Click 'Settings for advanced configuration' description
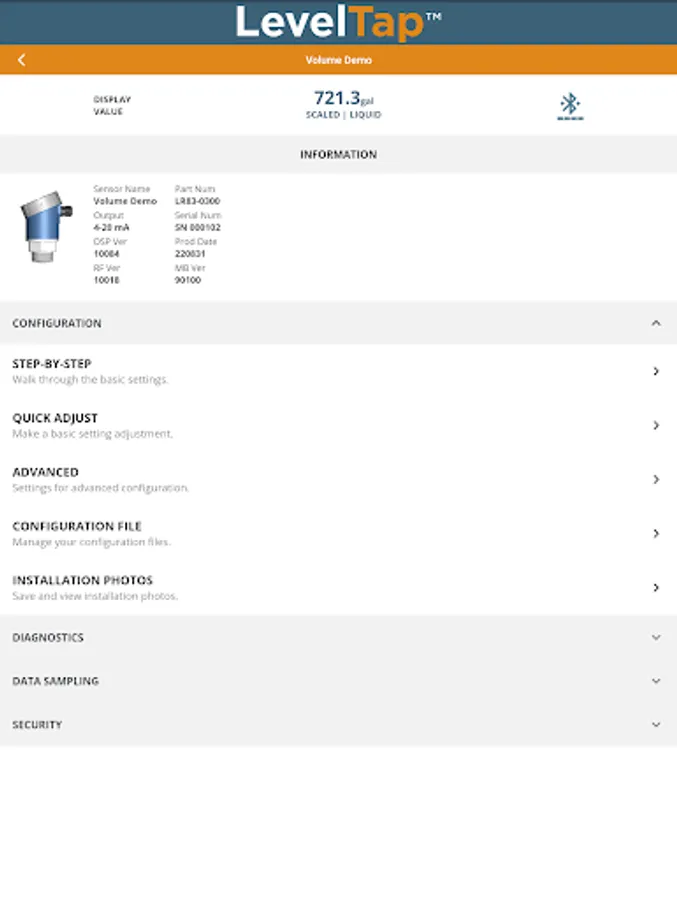This screenshot has width=677, height=900. [x=100, y=488]
